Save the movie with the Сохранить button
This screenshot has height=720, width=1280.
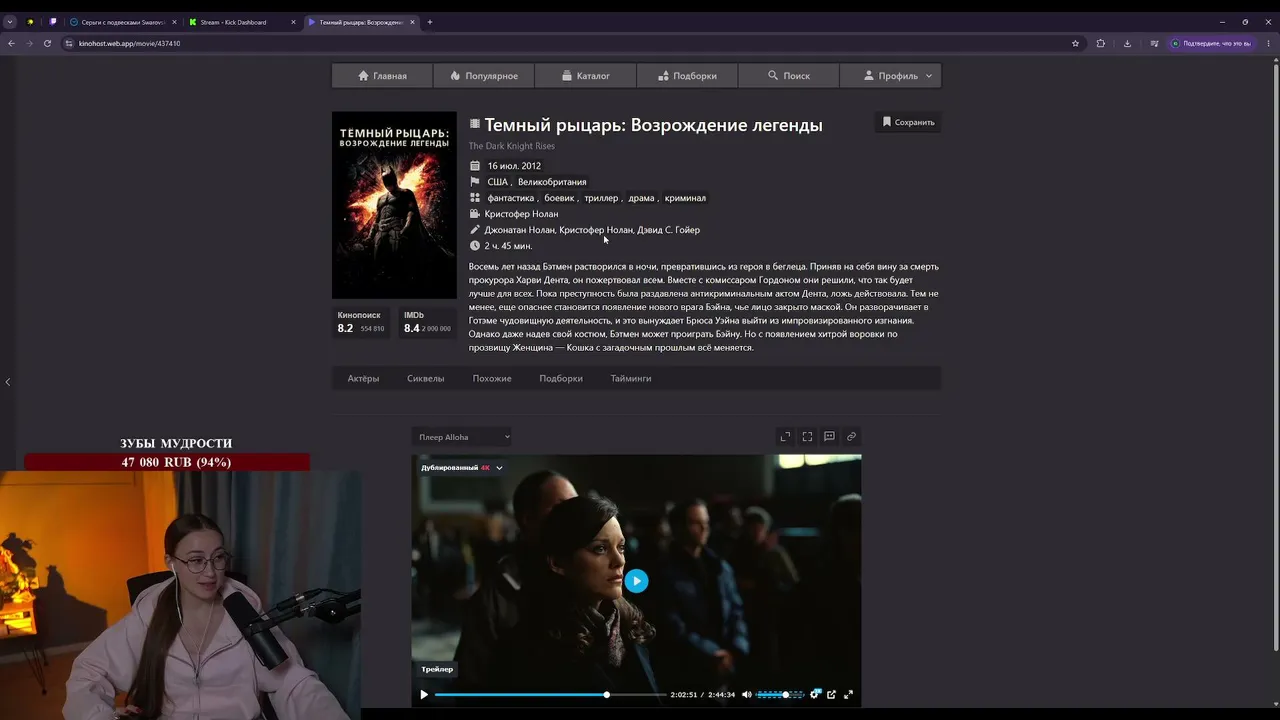click(x=908, y=122)
